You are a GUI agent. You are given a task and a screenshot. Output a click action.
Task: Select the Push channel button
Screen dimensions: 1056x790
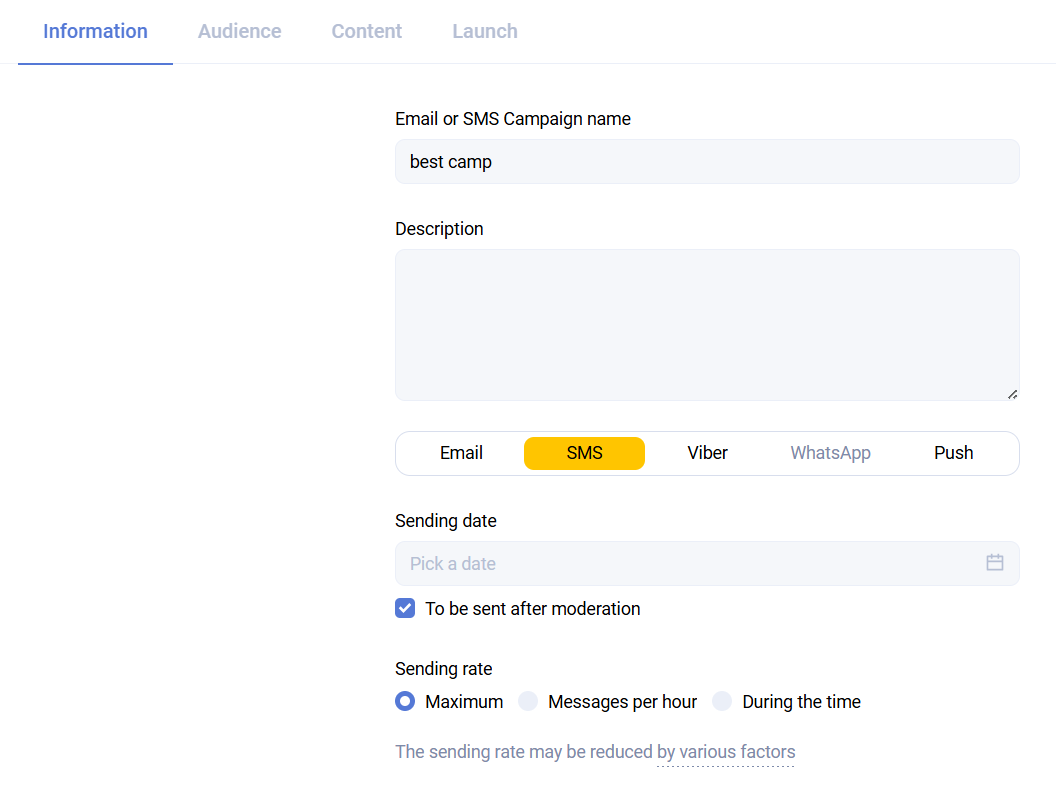(953, 453)
